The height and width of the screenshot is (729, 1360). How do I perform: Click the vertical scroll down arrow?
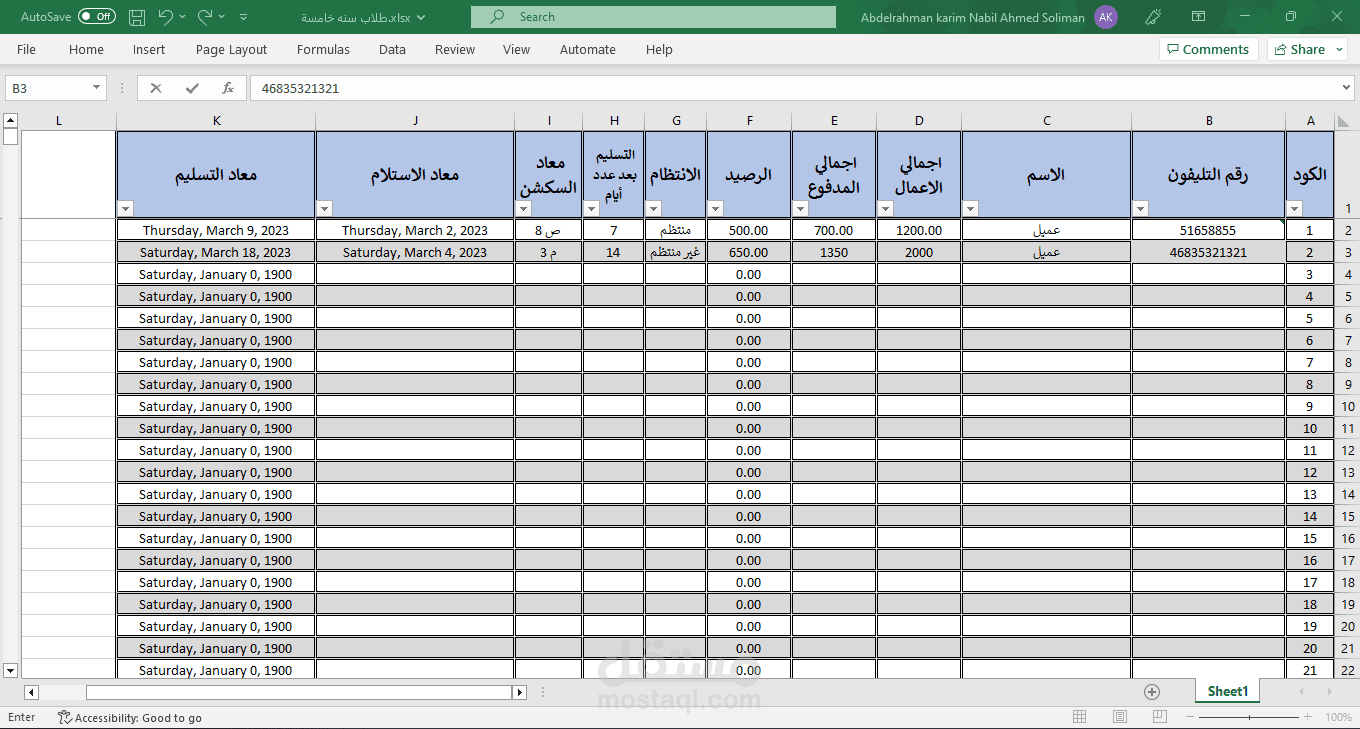pyautogui.click(x=10, y=670)
